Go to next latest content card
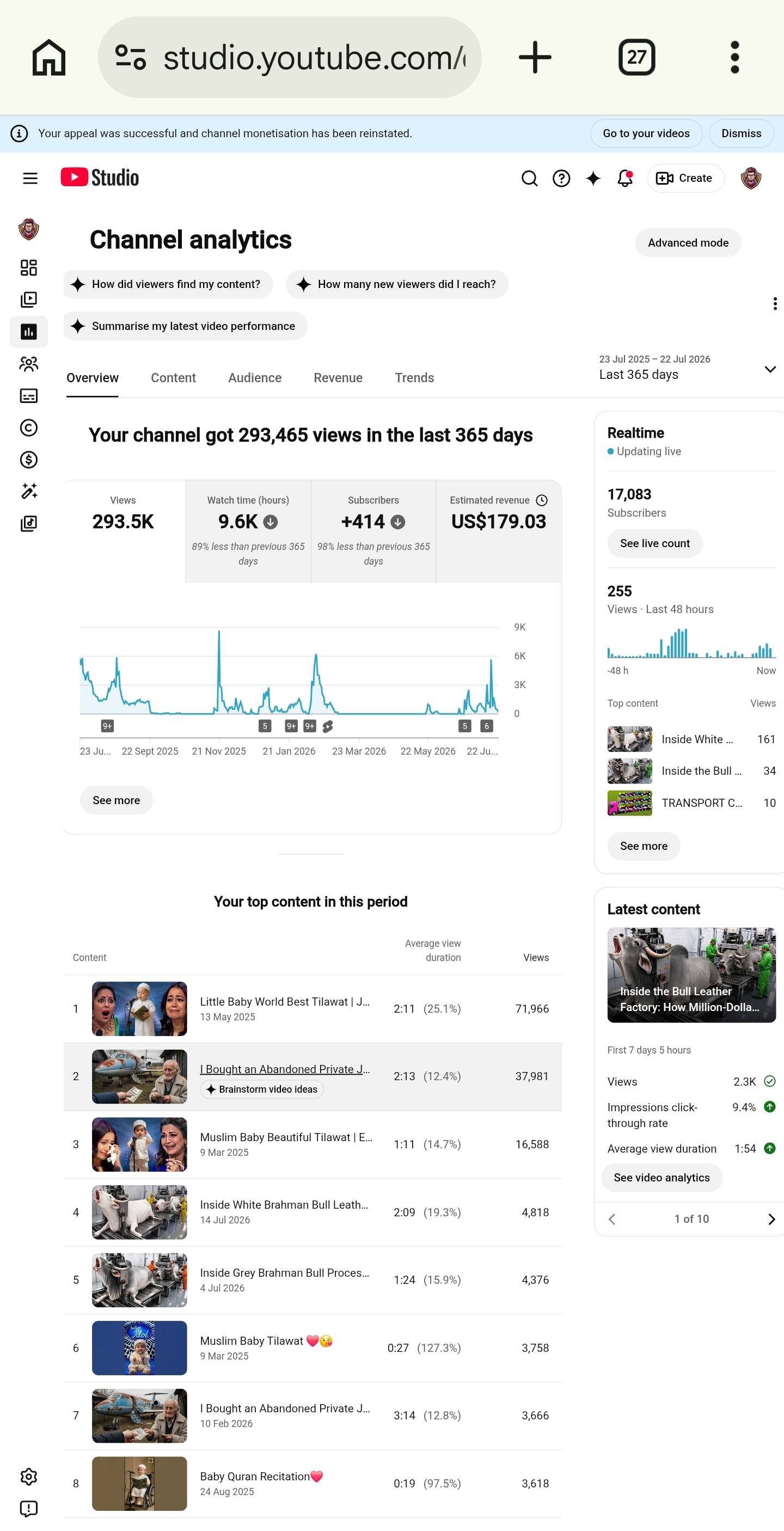 point(771,1220)
